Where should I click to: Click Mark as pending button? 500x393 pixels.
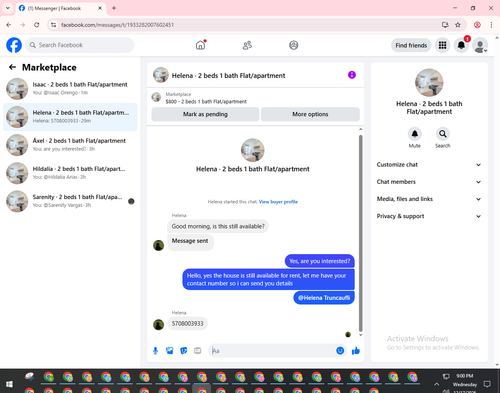[x=205, y=114]
